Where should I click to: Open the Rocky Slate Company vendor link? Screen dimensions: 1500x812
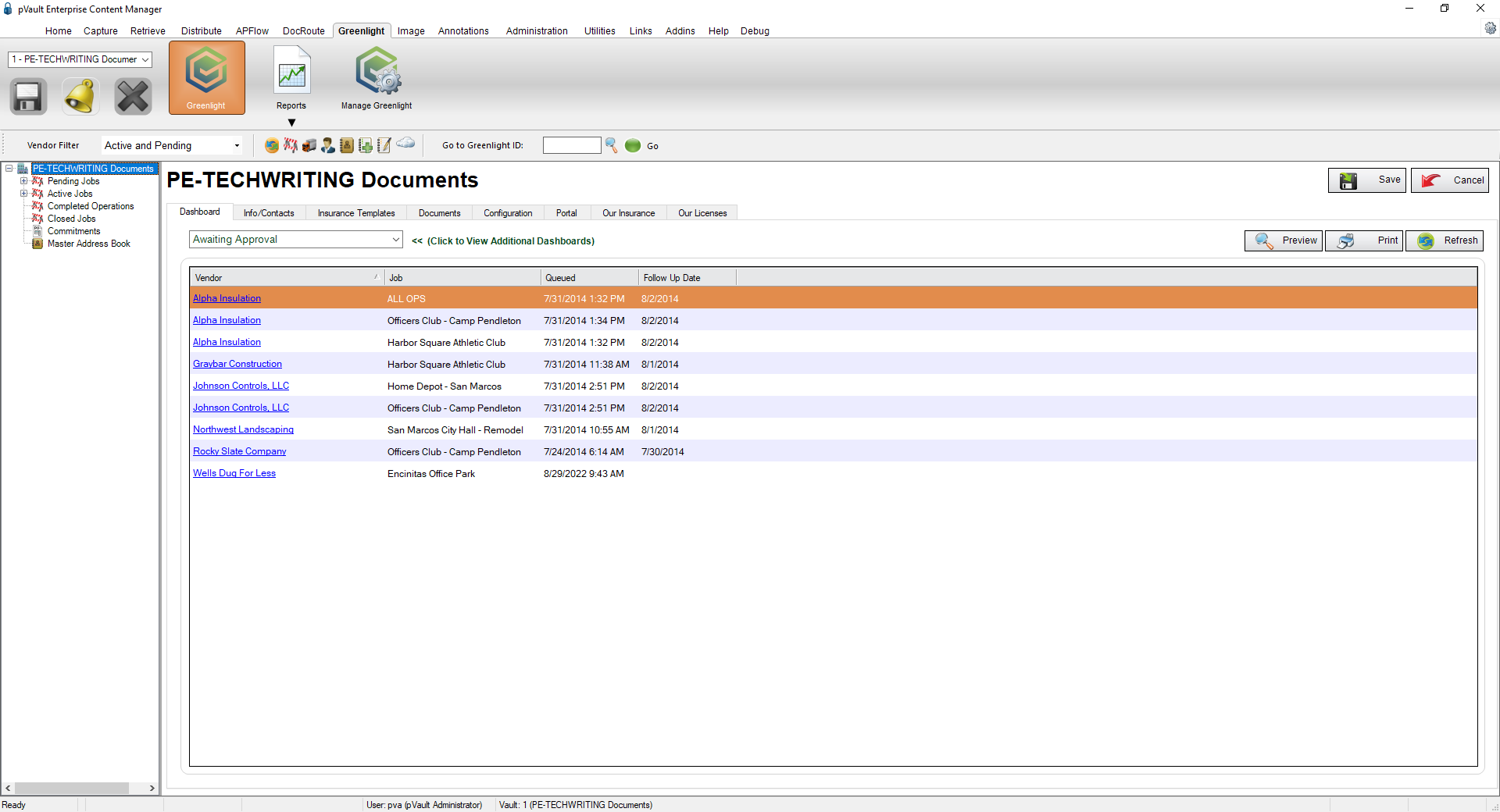(x=240, y=451)
